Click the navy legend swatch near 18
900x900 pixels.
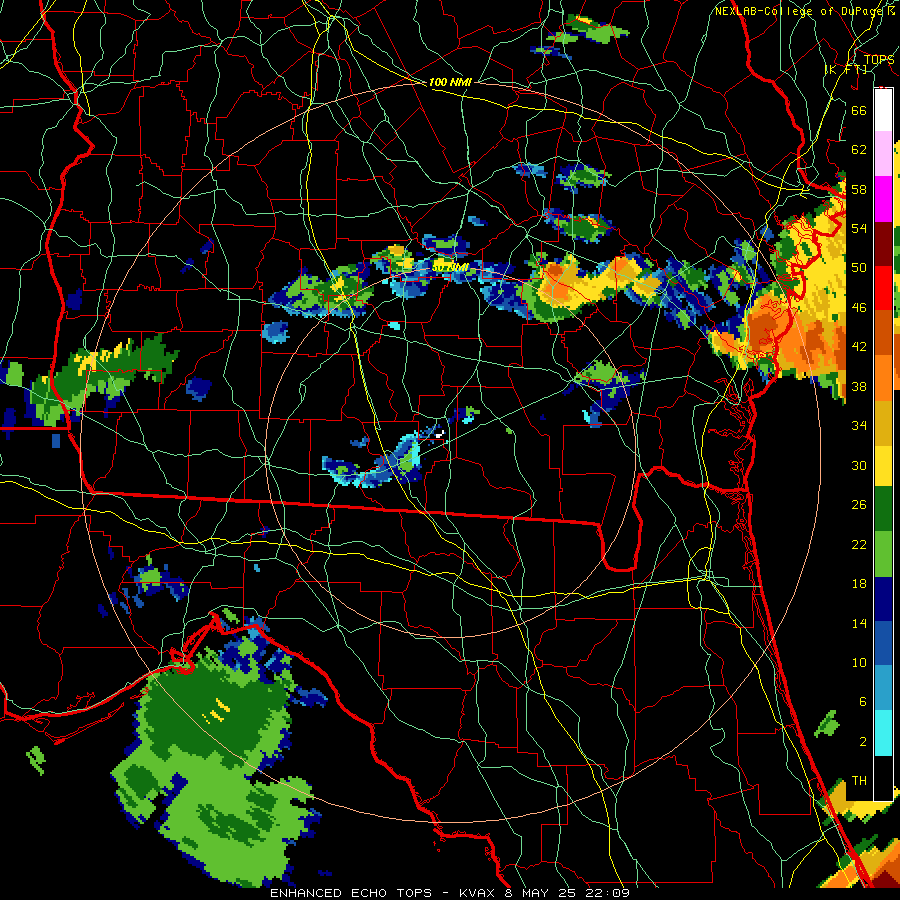pyautogui.click(x=883, y=599)
